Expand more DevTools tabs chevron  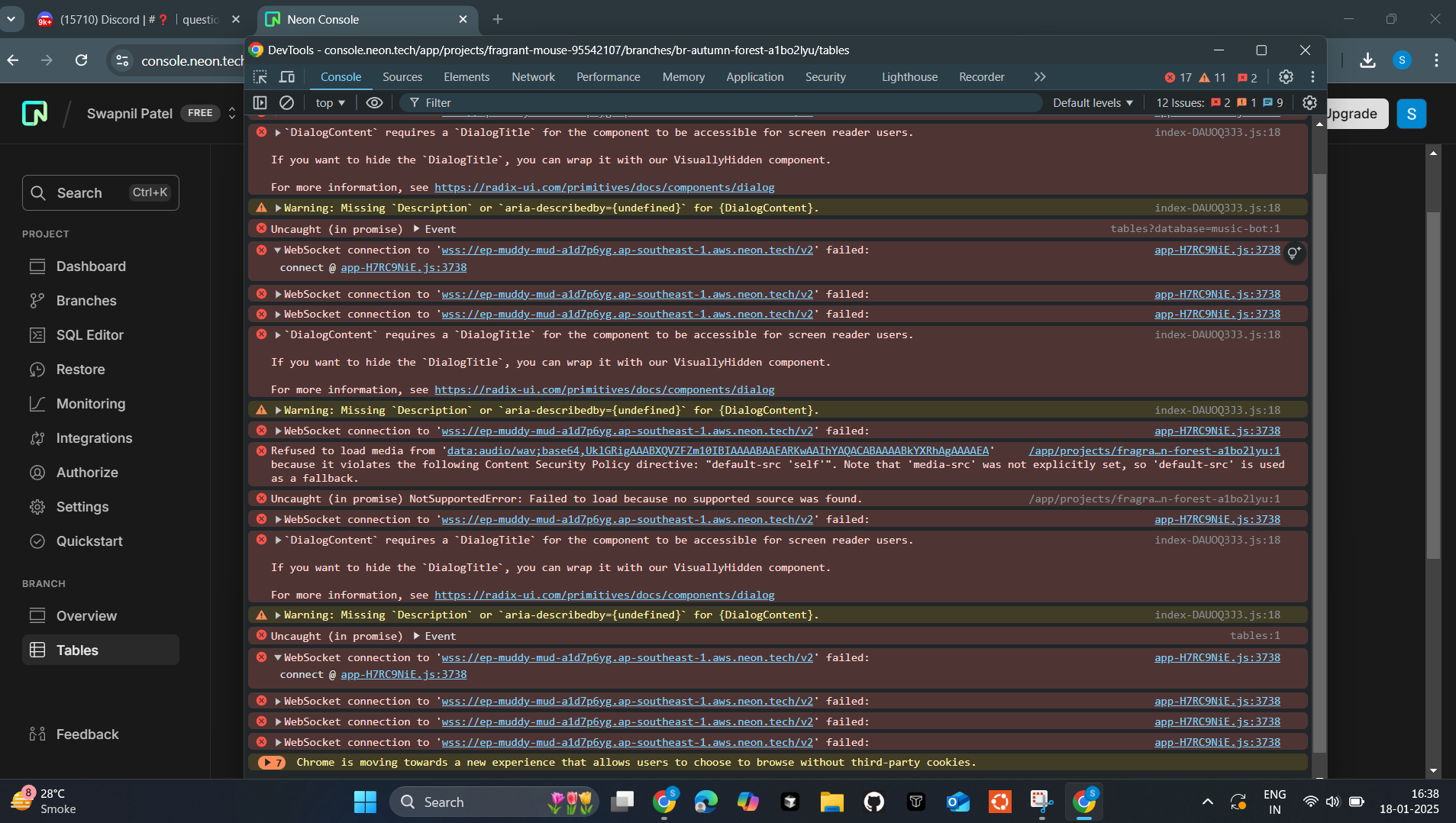point(1040,77)
